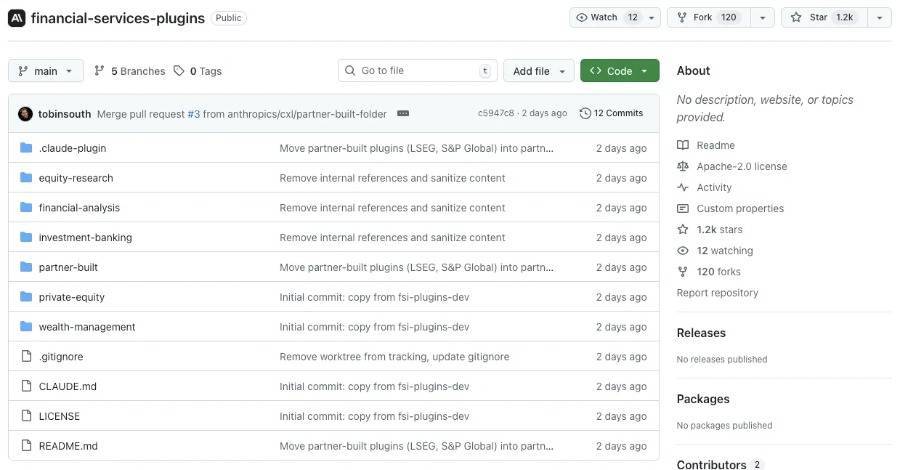Screen dimensions: 900x470
Task: Toggle Watch on this repository
Action: pos(606,18)
